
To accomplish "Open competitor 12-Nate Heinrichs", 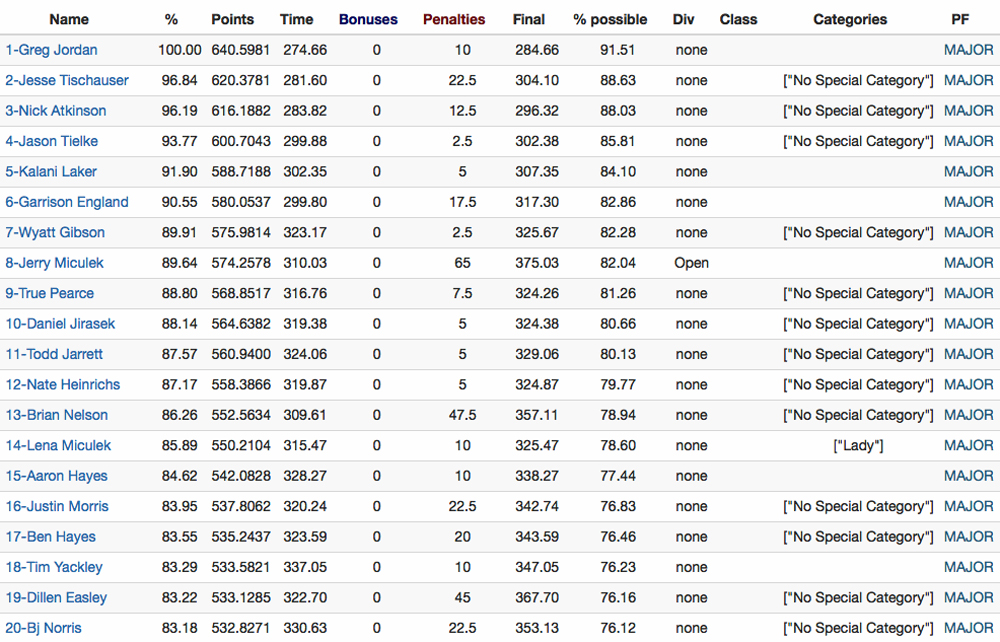I will click(62, 384).
